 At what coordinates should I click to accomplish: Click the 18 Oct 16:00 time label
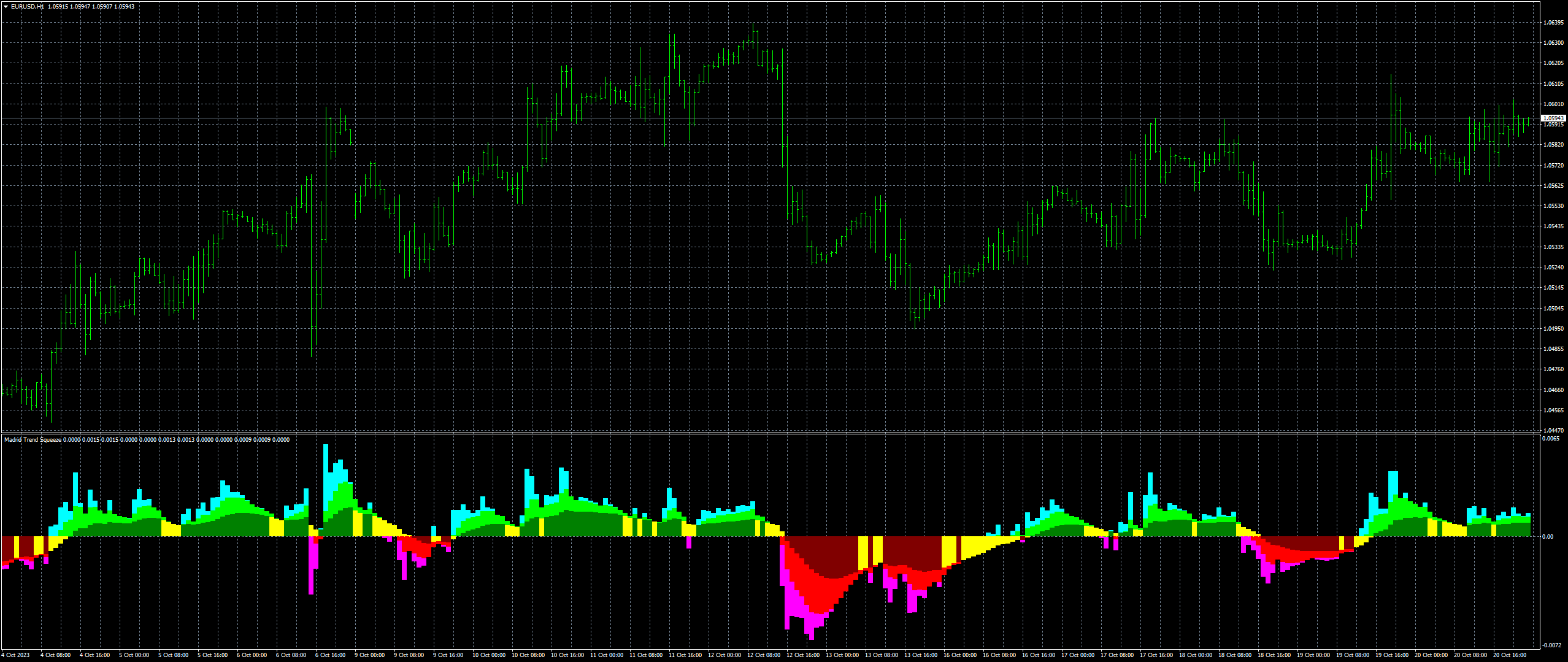[1274, 655]
